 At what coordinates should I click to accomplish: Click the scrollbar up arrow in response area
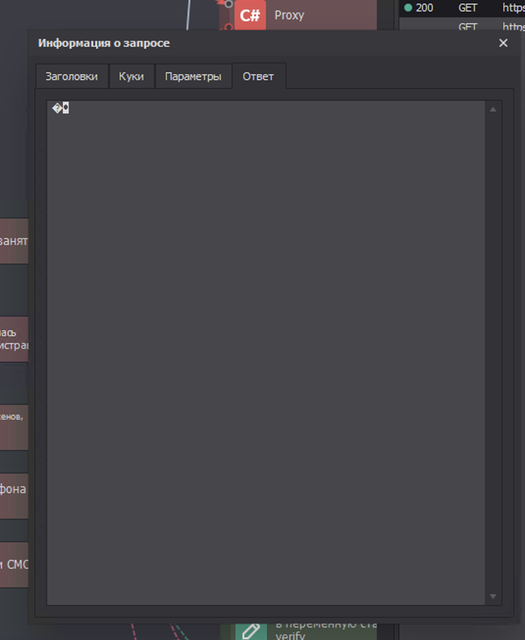[x=493, y=109]
